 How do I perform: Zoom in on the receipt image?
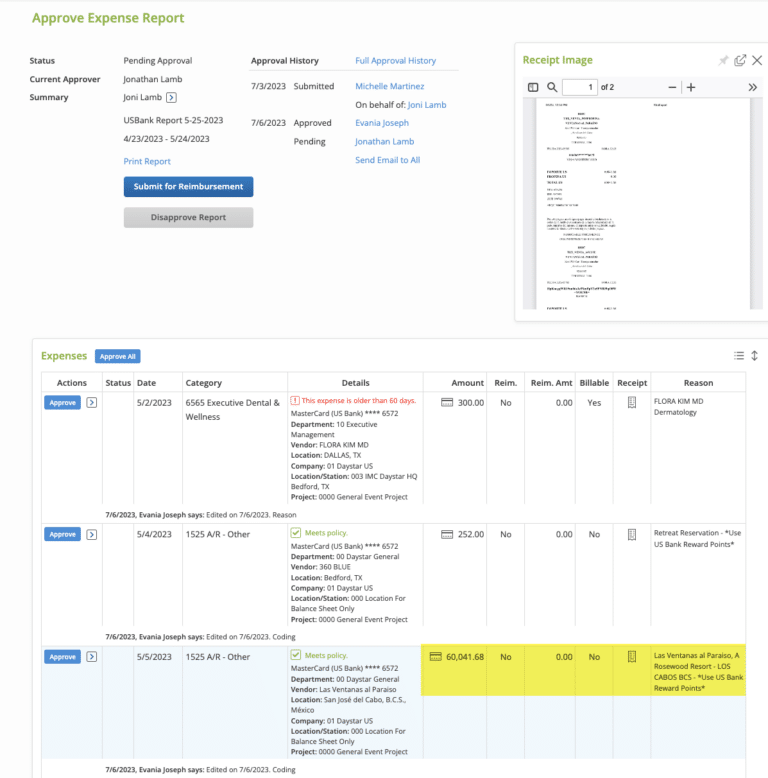click(x=691, y=88)
